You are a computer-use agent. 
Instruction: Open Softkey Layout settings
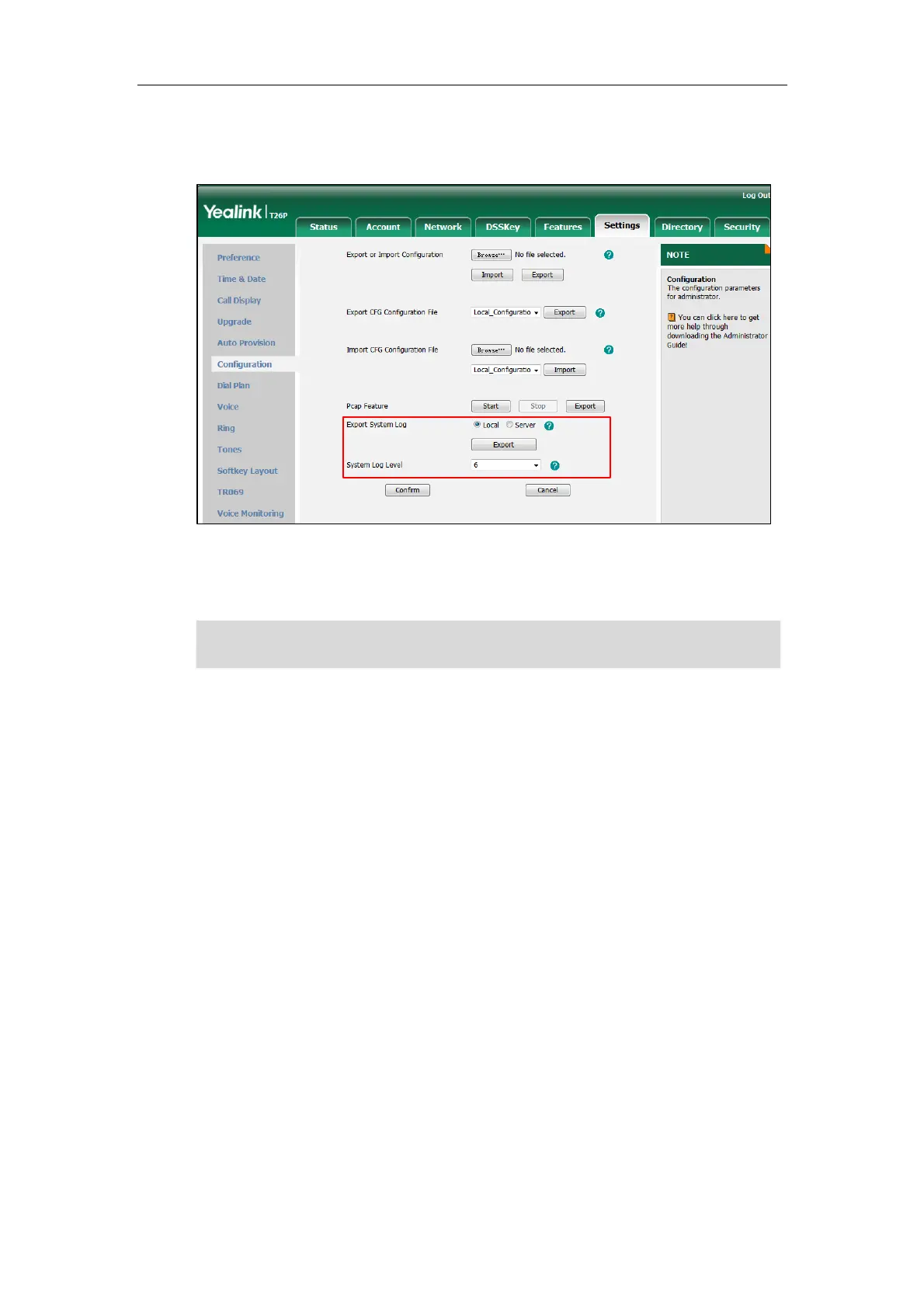tap(247, 471)
